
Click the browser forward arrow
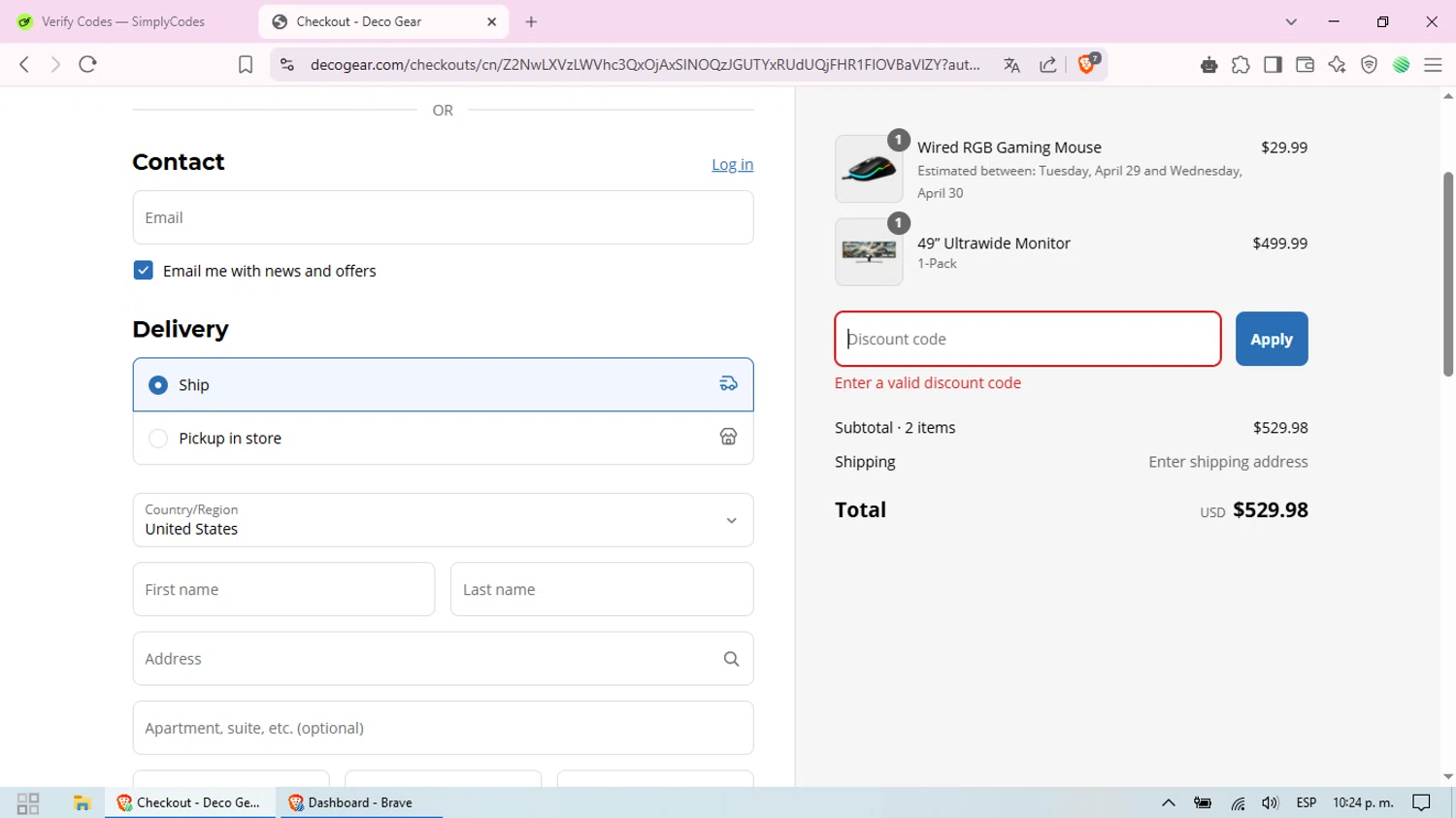[55, 64]
